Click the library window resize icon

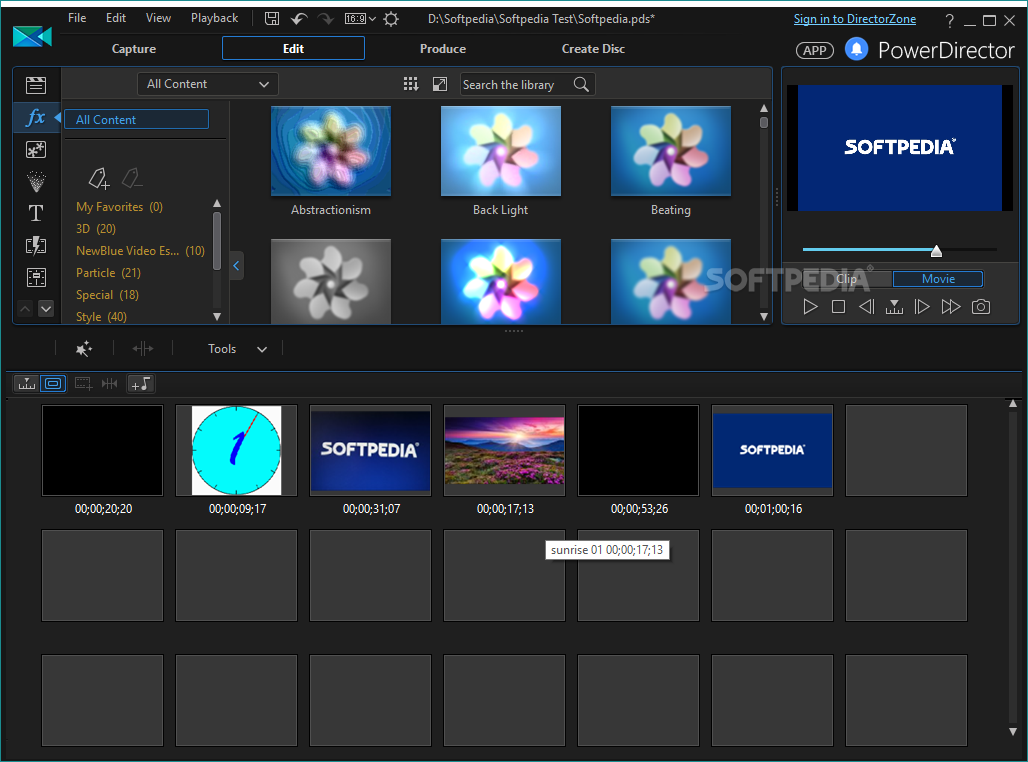coord(440,84)
